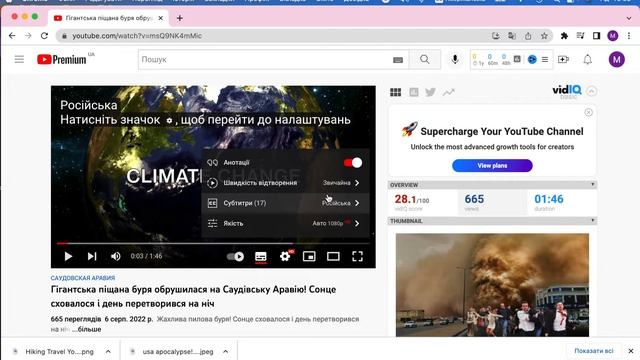Turn off the Анотації toggle
640x360 pixels.
click(x=353, y=163)
